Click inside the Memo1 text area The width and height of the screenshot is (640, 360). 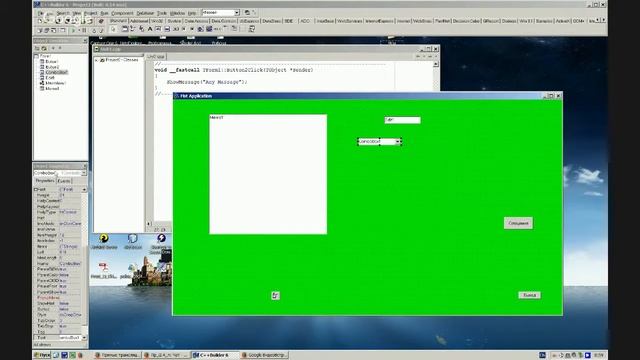[268, 174]
